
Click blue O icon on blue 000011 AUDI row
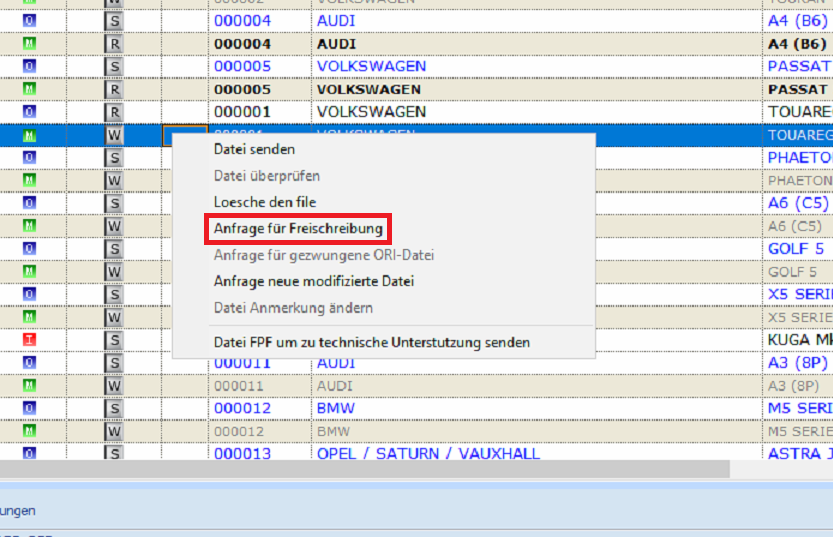(x=29, y=362)
